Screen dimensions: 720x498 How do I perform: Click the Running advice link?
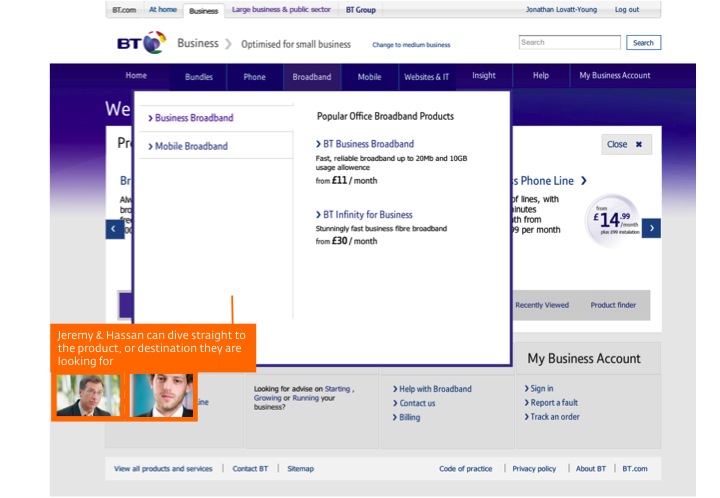pos(305,398)
